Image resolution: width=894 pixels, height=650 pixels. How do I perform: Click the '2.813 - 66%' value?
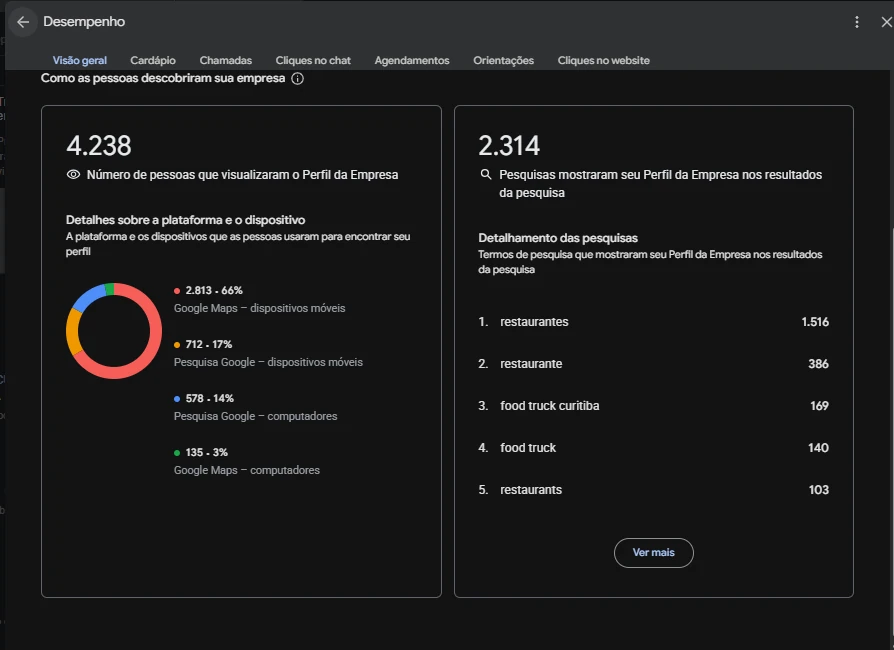click(x=214, y=290)
